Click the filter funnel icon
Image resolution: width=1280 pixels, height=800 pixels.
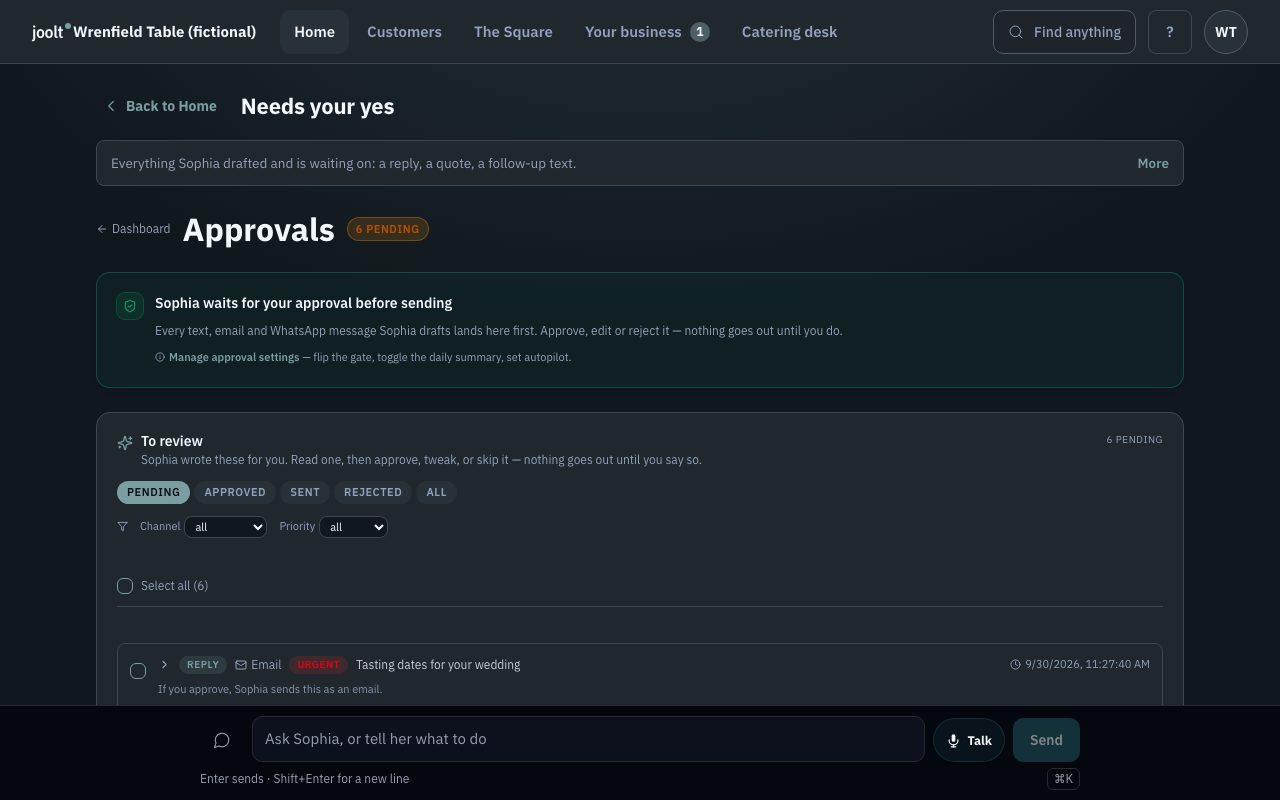pos(123,526)
